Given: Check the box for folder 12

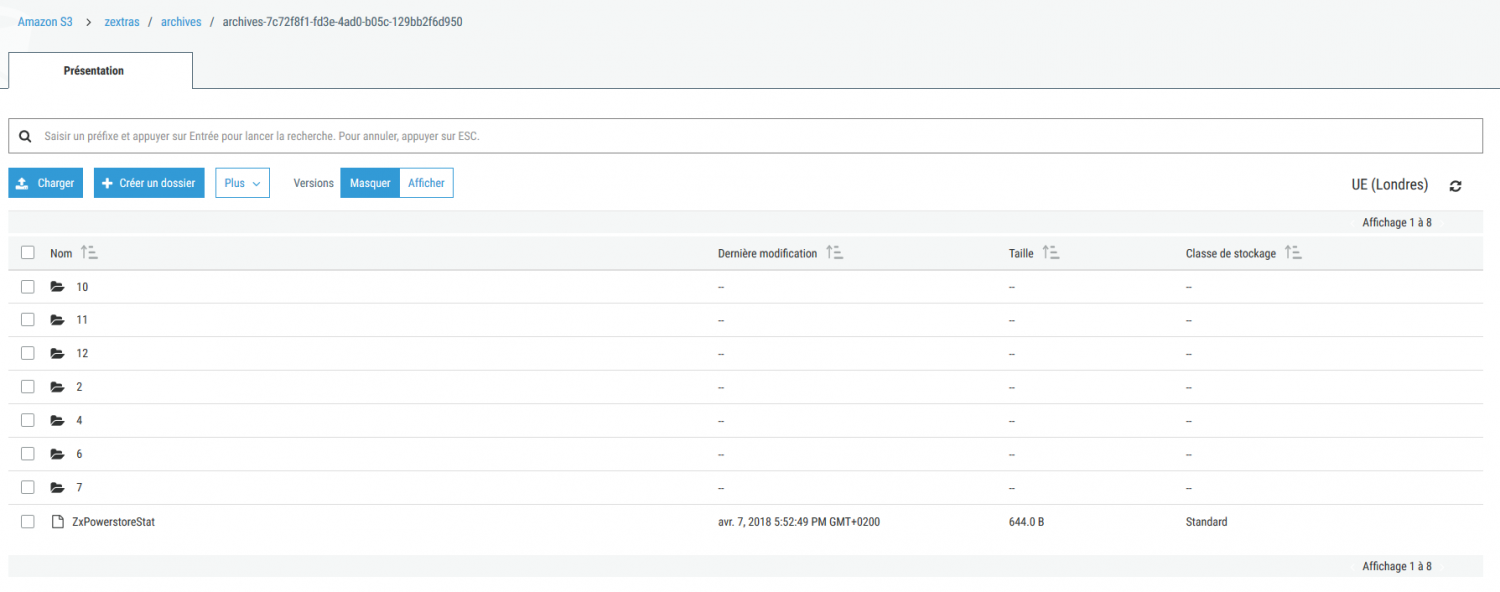Looking at the screenshot, I should 28,354.
